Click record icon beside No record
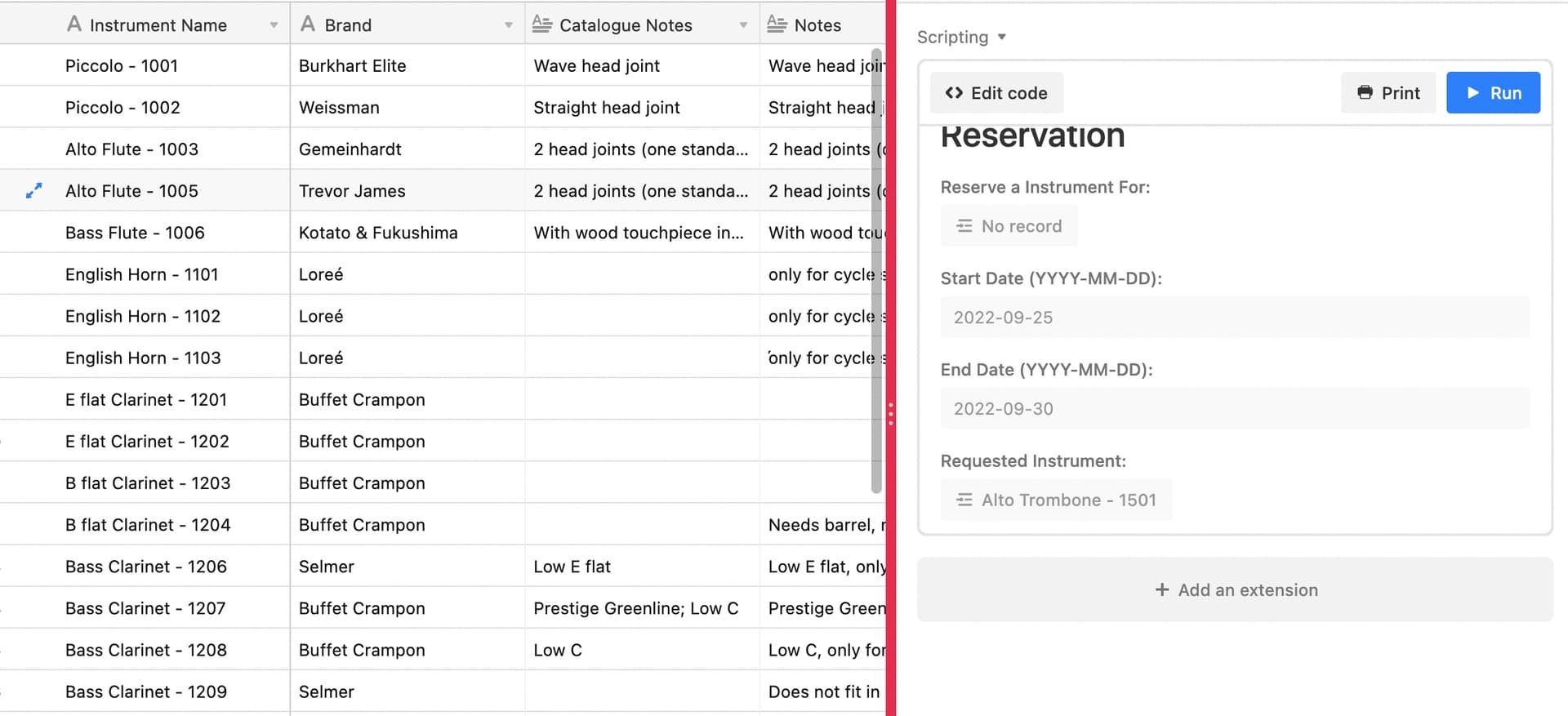1568x716 pixels. tap(964, 226)
